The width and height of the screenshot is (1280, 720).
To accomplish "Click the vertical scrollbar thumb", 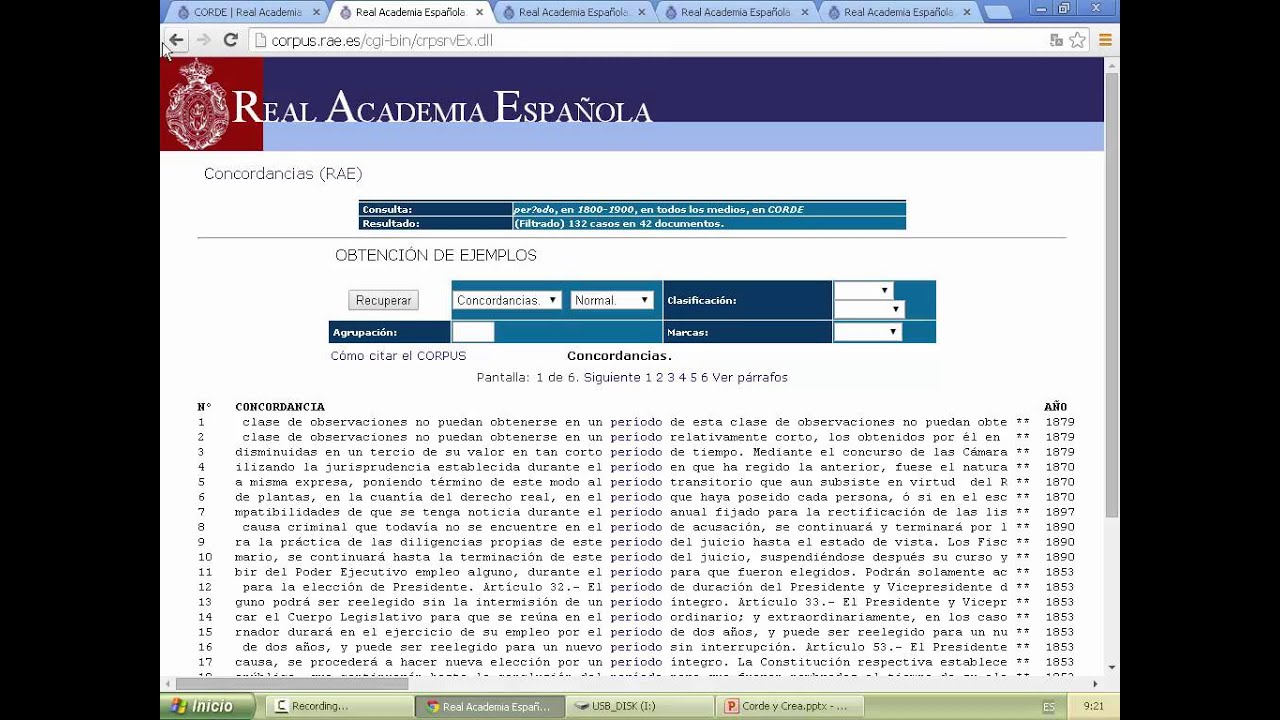I will click(x=1112, y=294).
